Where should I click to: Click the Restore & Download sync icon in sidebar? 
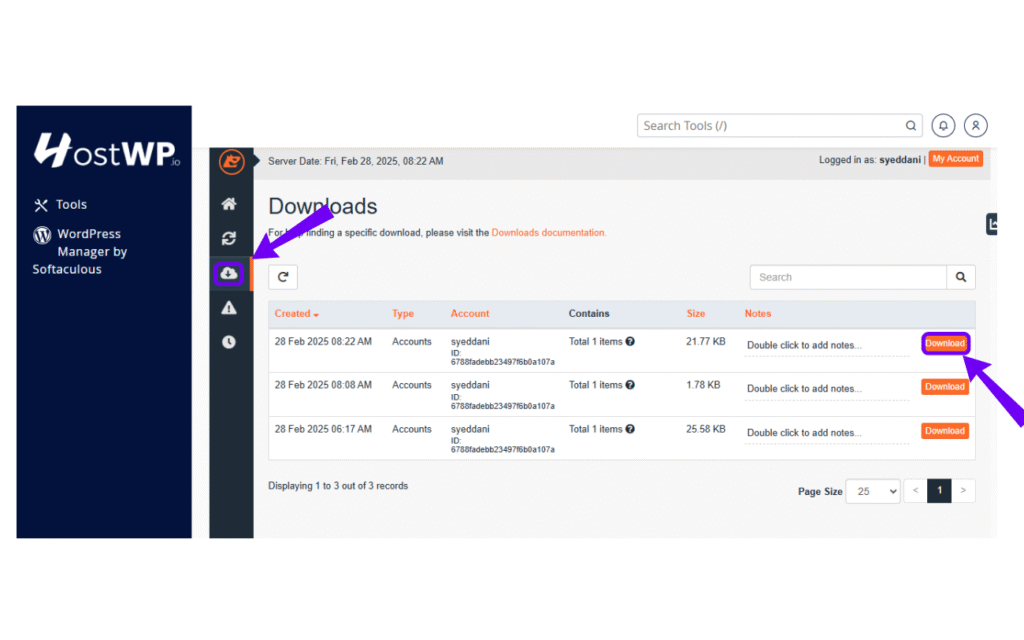click(x=229, y=238)
